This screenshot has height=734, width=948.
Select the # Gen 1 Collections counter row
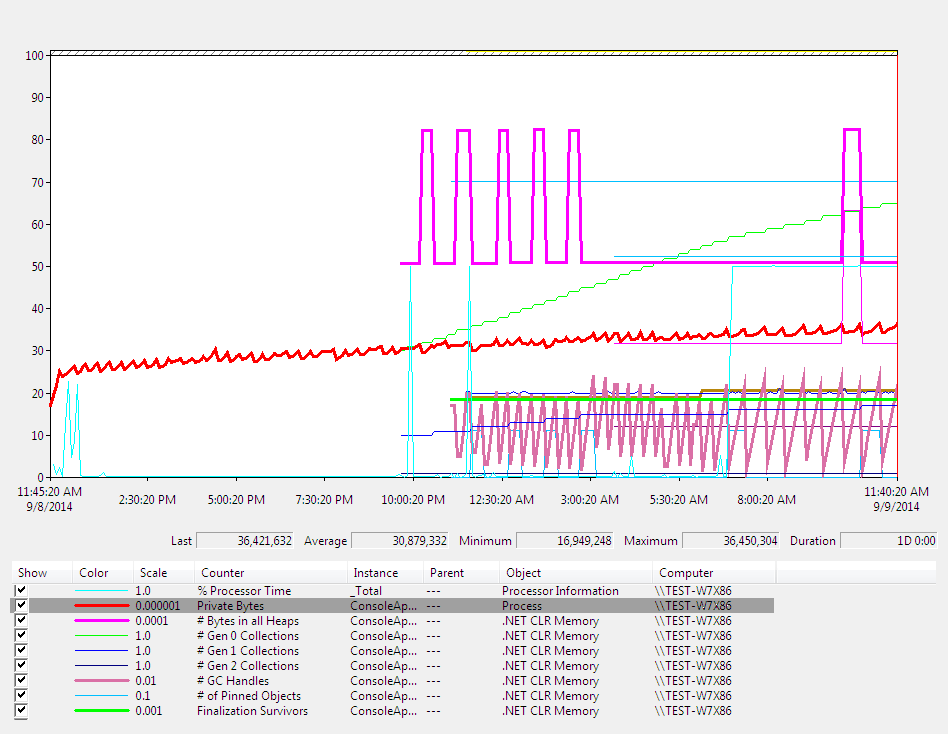(x=247, y=651)
